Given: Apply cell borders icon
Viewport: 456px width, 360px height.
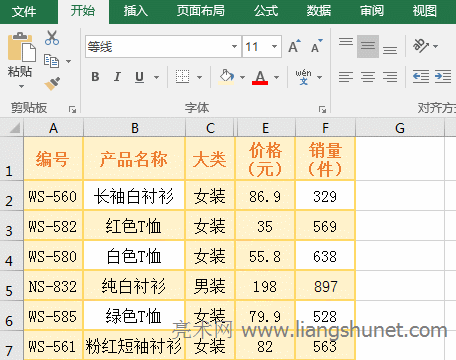Looking at the screenshot, I should 182,77.
